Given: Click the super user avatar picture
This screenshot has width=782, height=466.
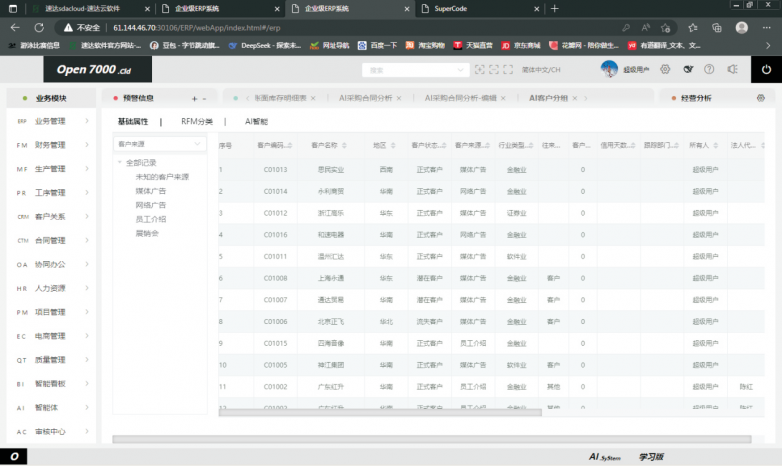Looking at the screenshot, I should tap(609, 69).
